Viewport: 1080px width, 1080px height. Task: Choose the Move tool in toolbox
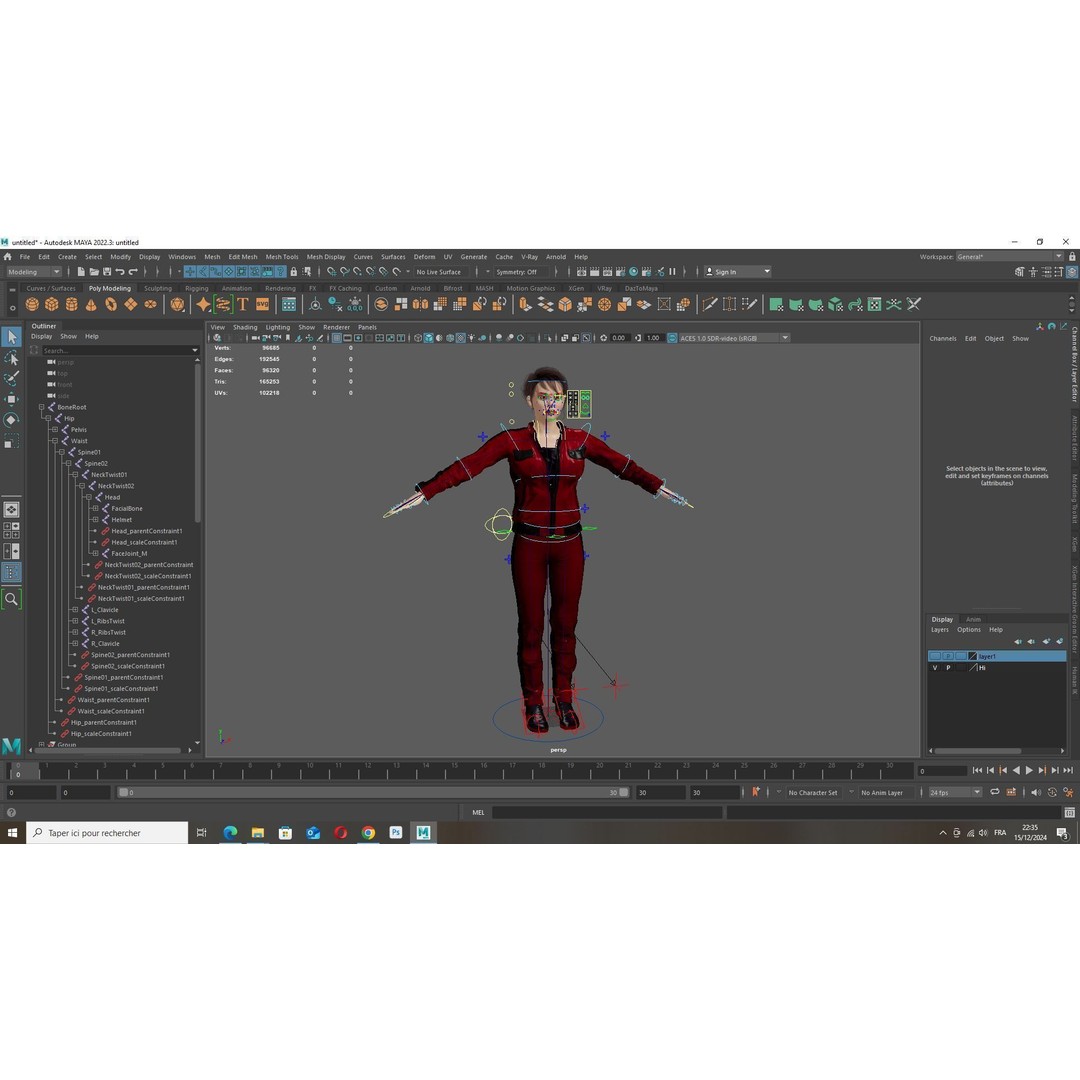tap(12, 399)
